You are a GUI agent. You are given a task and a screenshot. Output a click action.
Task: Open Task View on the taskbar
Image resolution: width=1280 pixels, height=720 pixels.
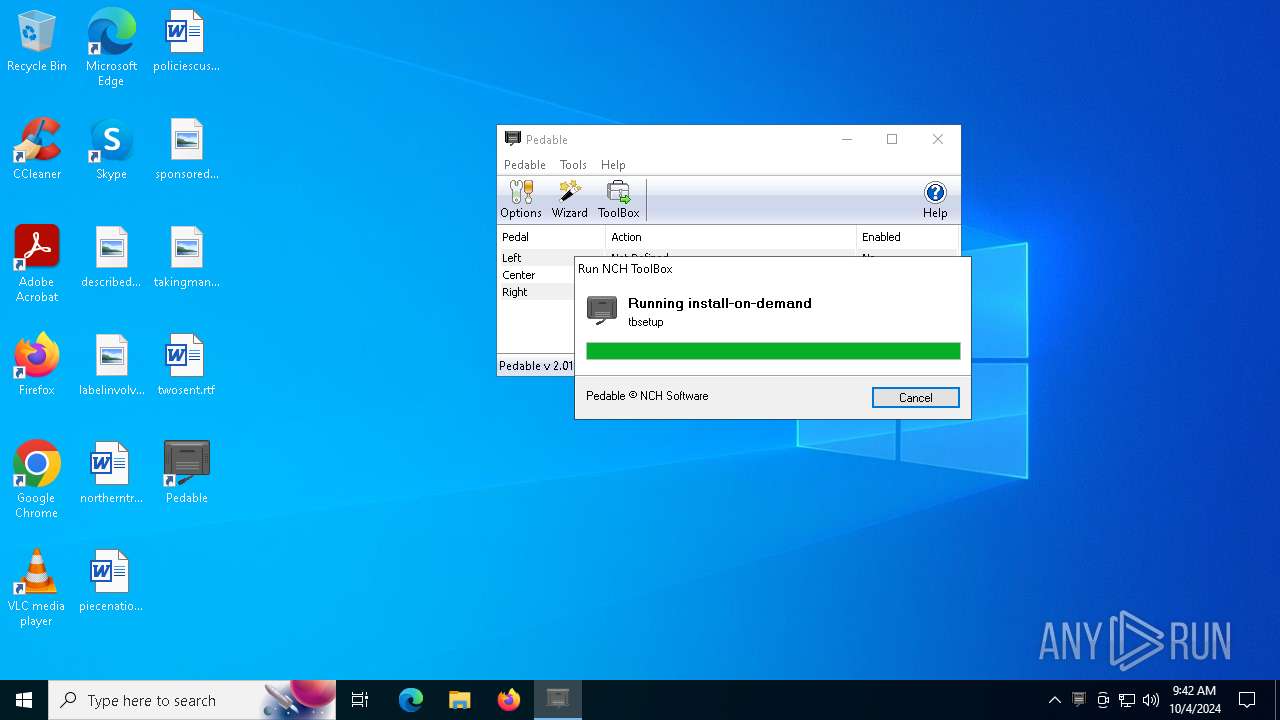[x=360, y=700]
